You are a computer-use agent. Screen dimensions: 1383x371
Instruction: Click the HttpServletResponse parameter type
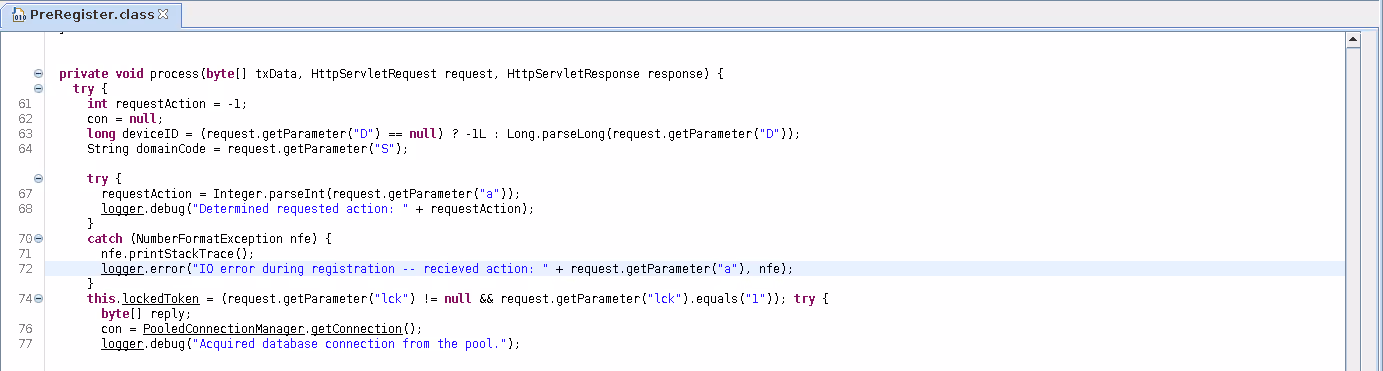coord(575,74)
